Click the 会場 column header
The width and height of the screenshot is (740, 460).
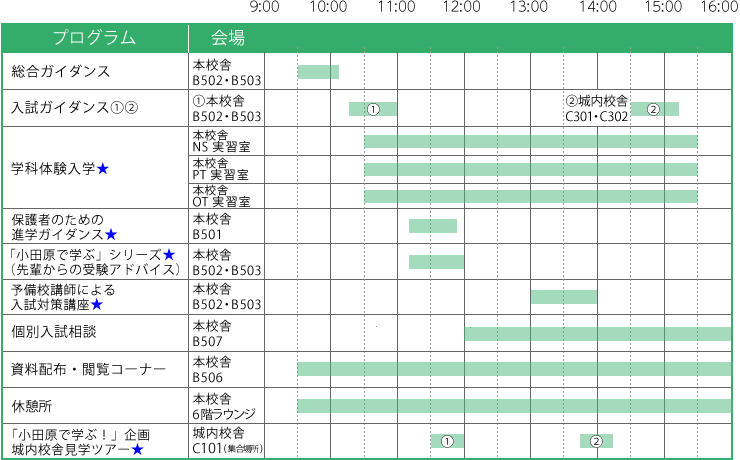click(228, 39)
